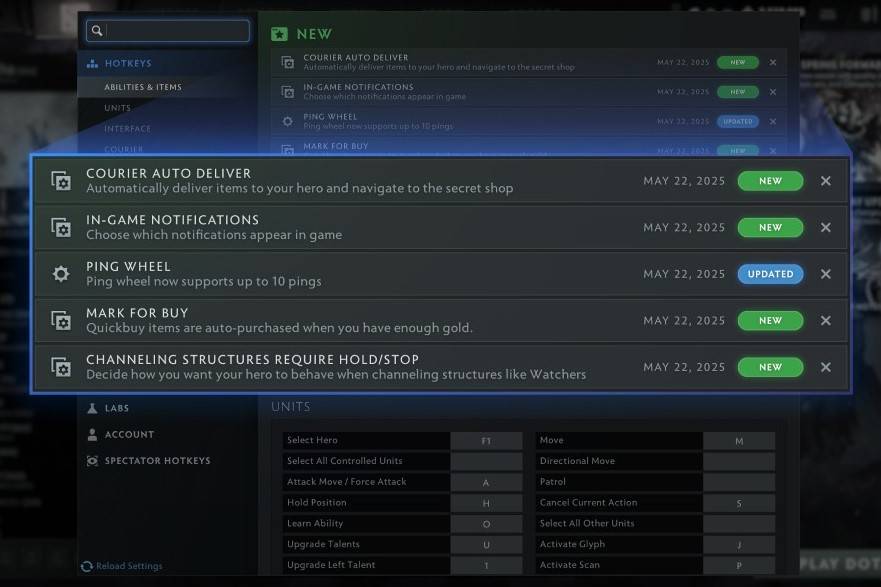Close small Ping Wheel entry in background list
881x587 pixels.
(773, 121)
